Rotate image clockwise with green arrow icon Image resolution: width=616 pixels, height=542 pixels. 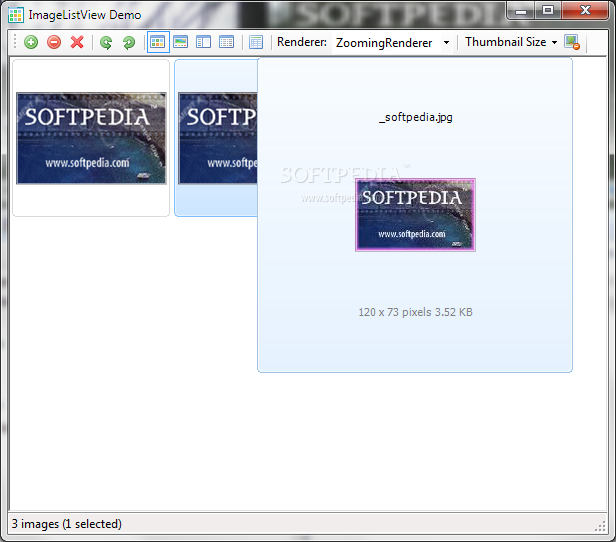coord(129,42)
